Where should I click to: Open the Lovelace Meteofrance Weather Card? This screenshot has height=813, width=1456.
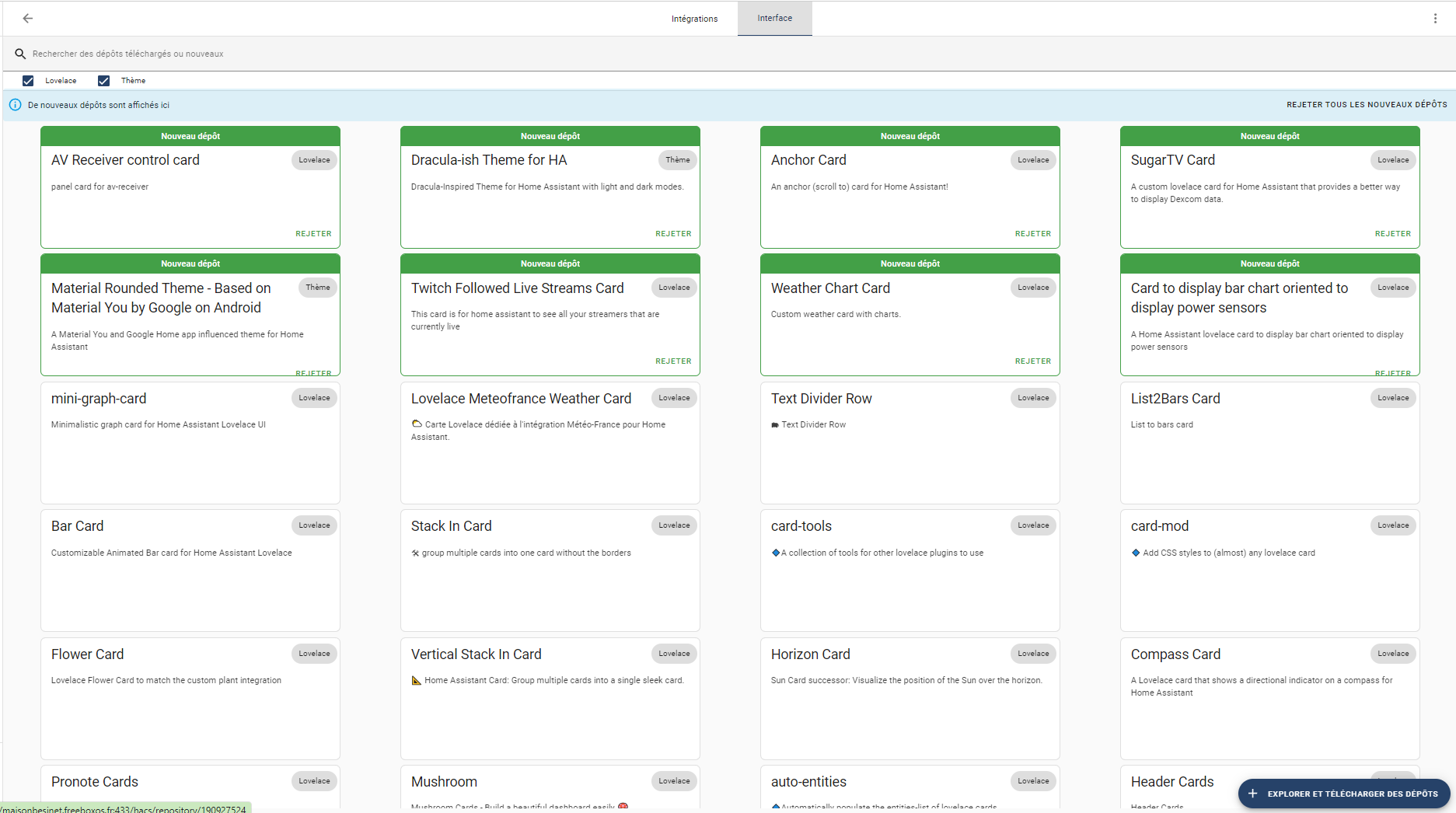click(x=550, y=442)
